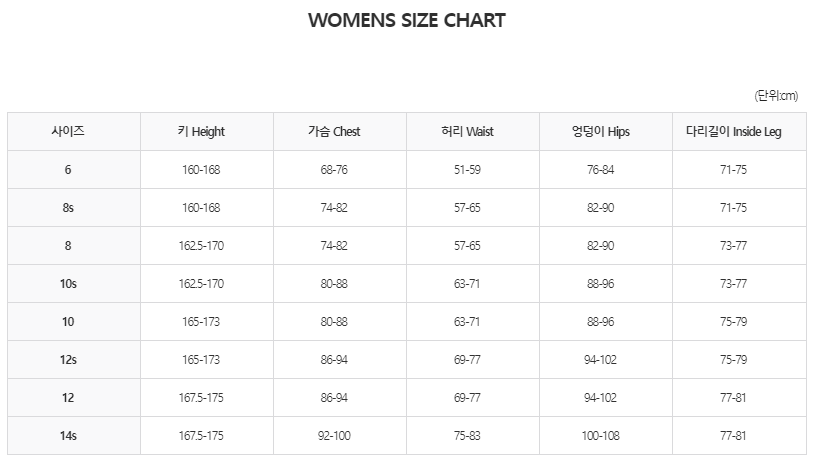
Task: Click the WOMENS SIZE CHART title
Action: [407, 20]
